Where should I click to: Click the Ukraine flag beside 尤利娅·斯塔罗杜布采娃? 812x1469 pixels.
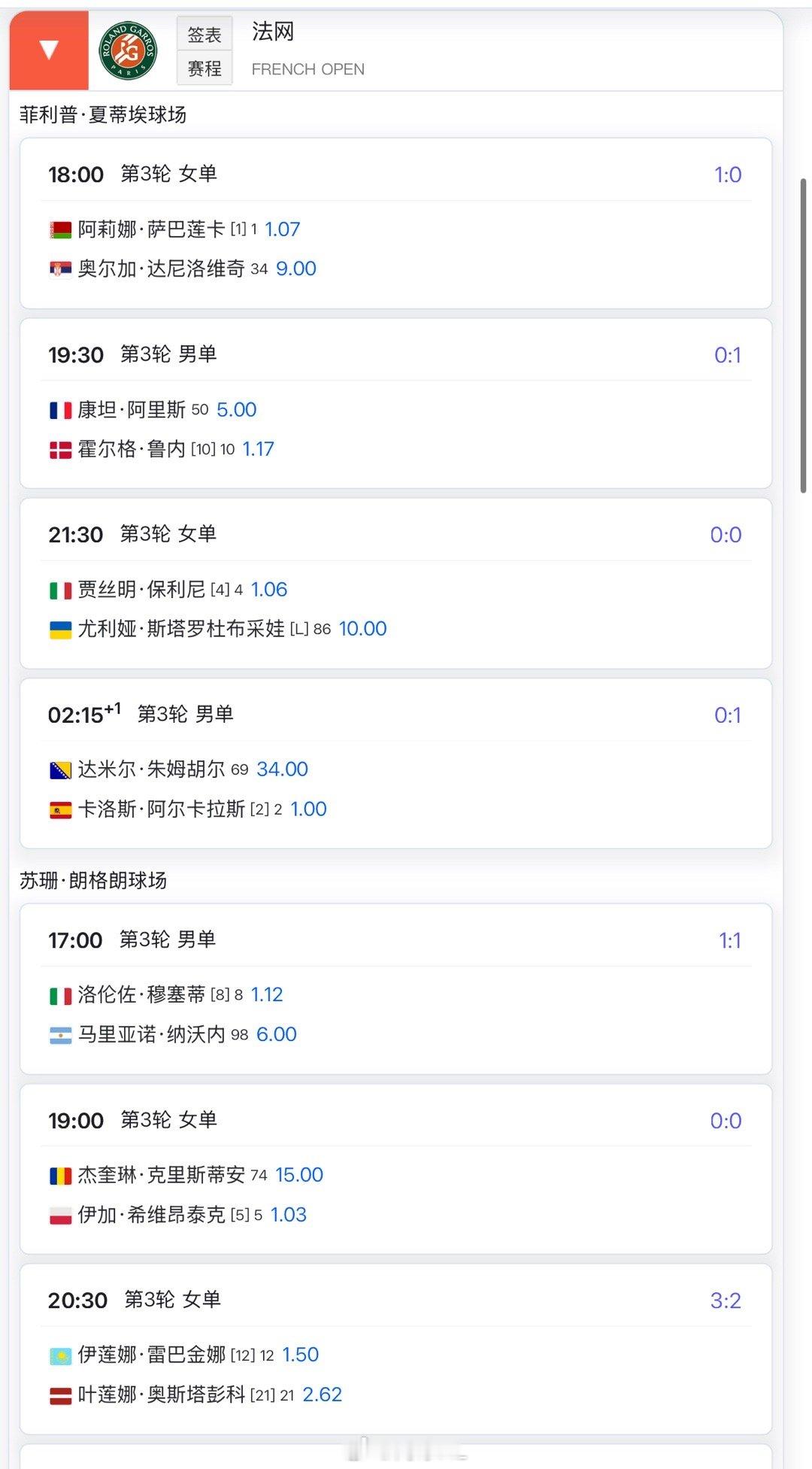[60, 630]
